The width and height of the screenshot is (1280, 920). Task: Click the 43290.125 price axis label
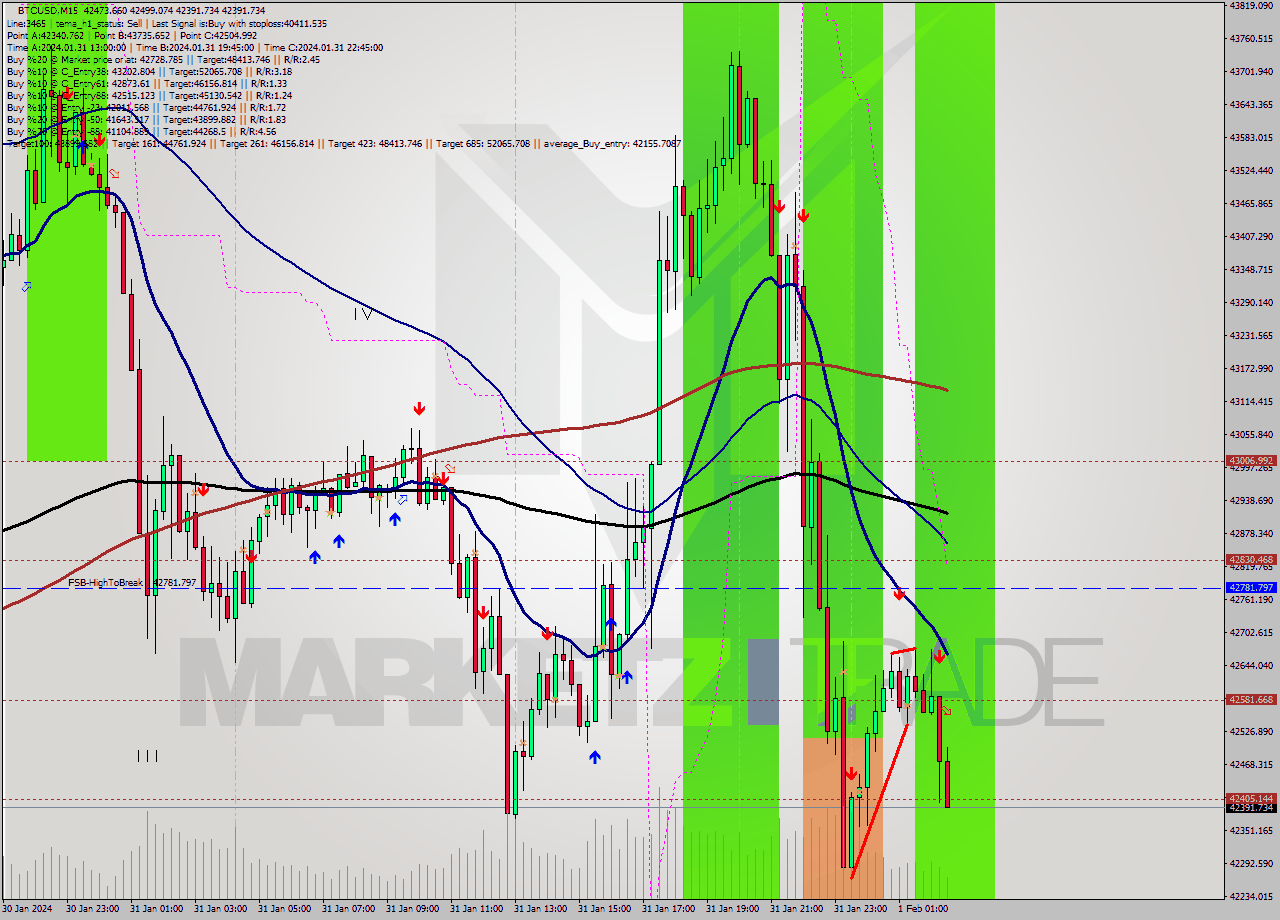click(x=1251, y=302)
